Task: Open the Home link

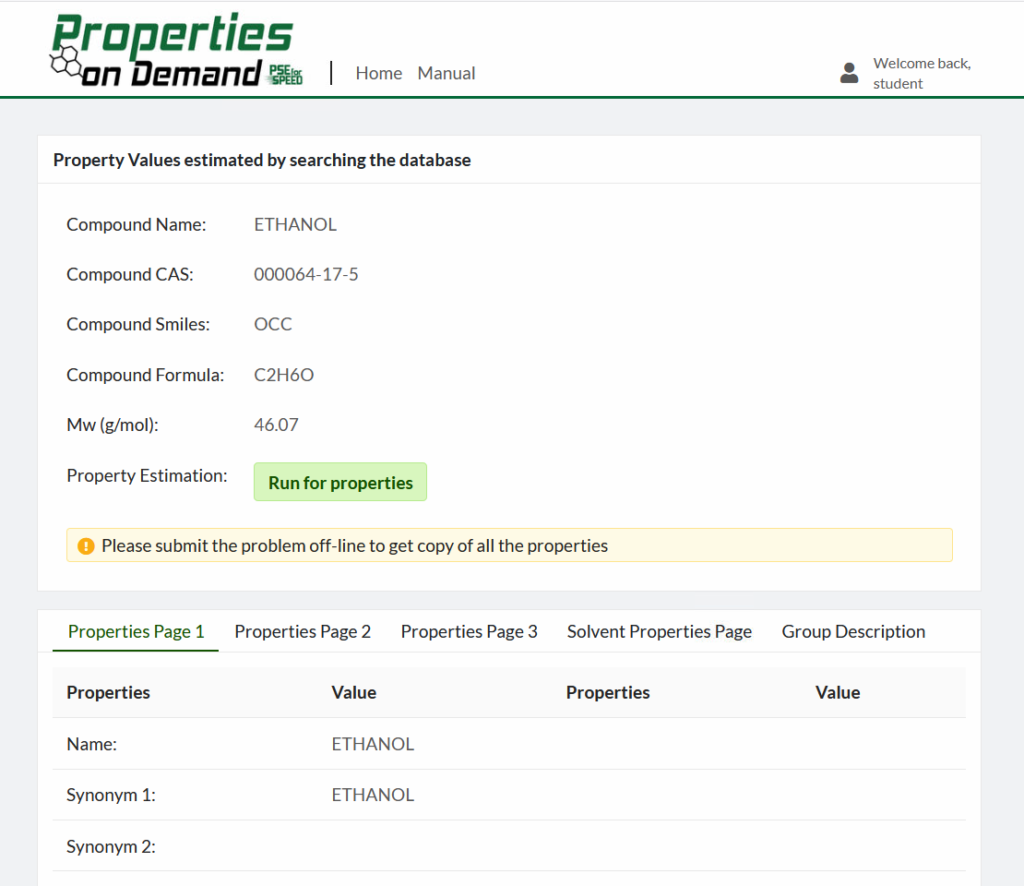Action: coord(379,73)
